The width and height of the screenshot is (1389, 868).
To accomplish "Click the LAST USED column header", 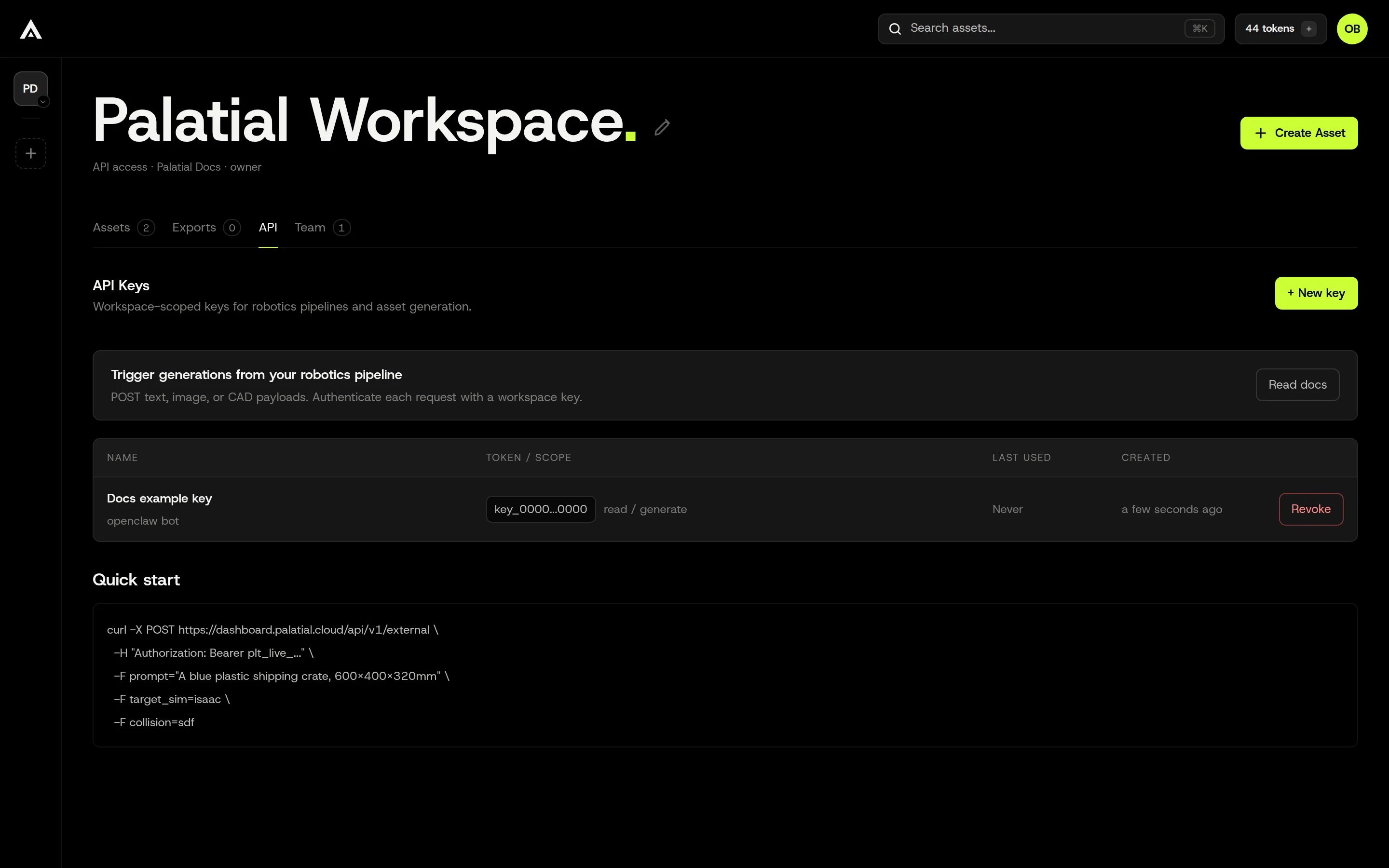I will click(x=1021, y=458).
